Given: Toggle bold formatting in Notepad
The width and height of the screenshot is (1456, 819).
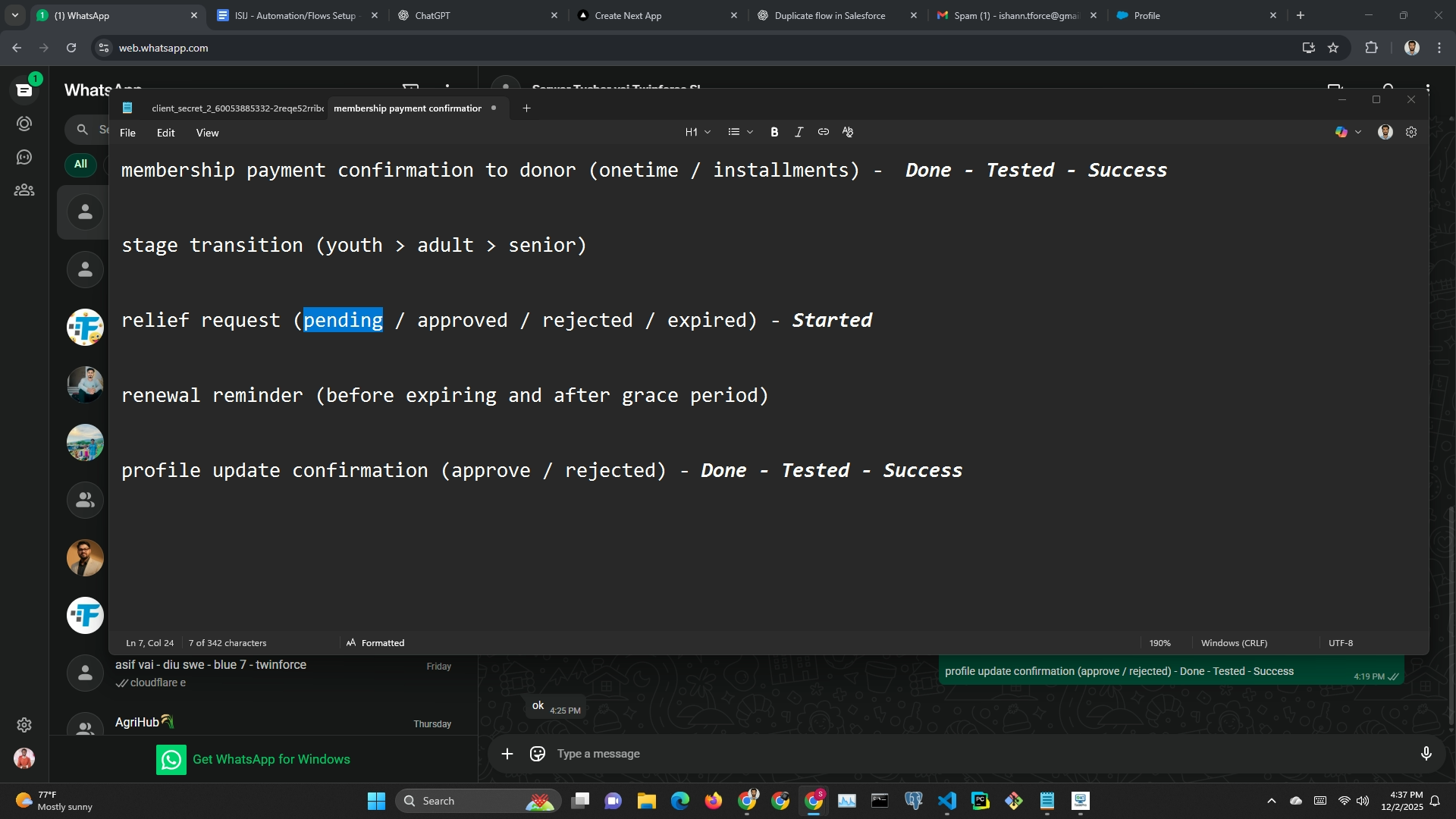Looking at the screenshot, I should pos(774,132).
